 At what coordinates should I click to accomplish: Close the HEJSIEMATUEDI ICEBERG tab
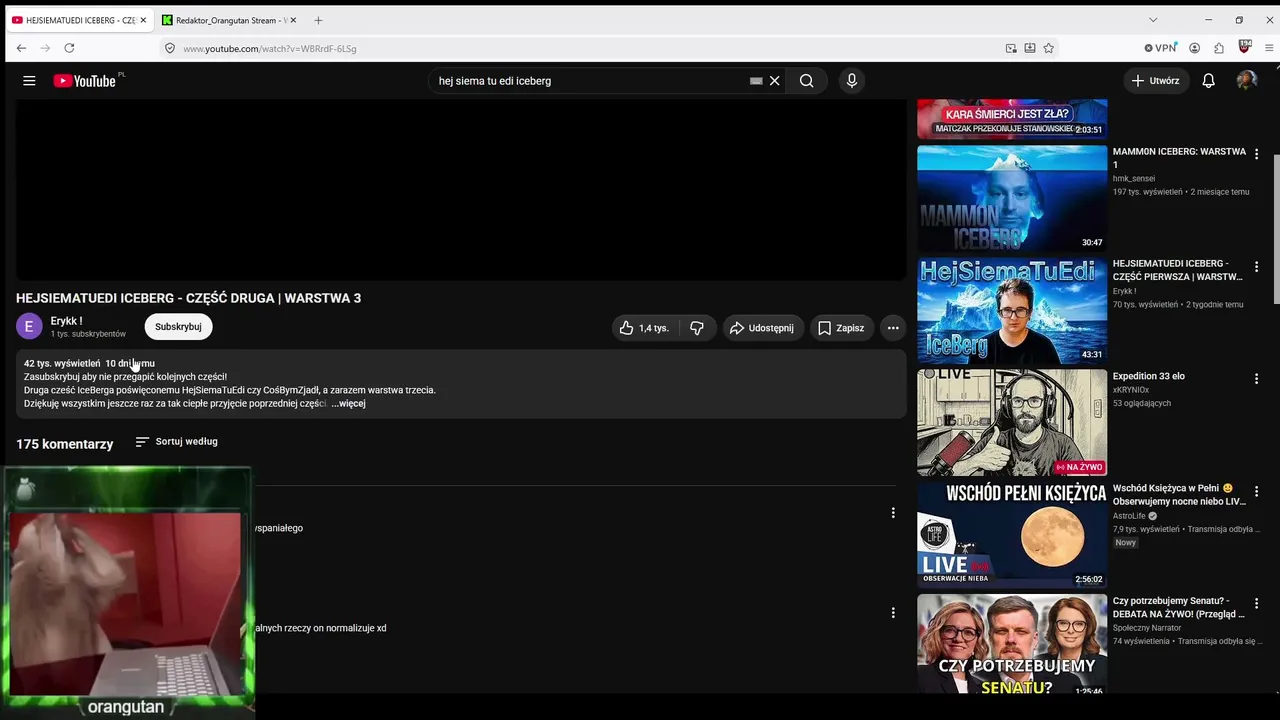[x=144, y=20]
